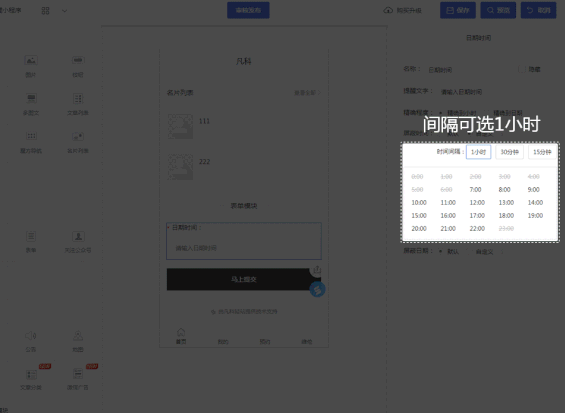
Task: Select the 图片 image module icon
Action: coord(31,60)
